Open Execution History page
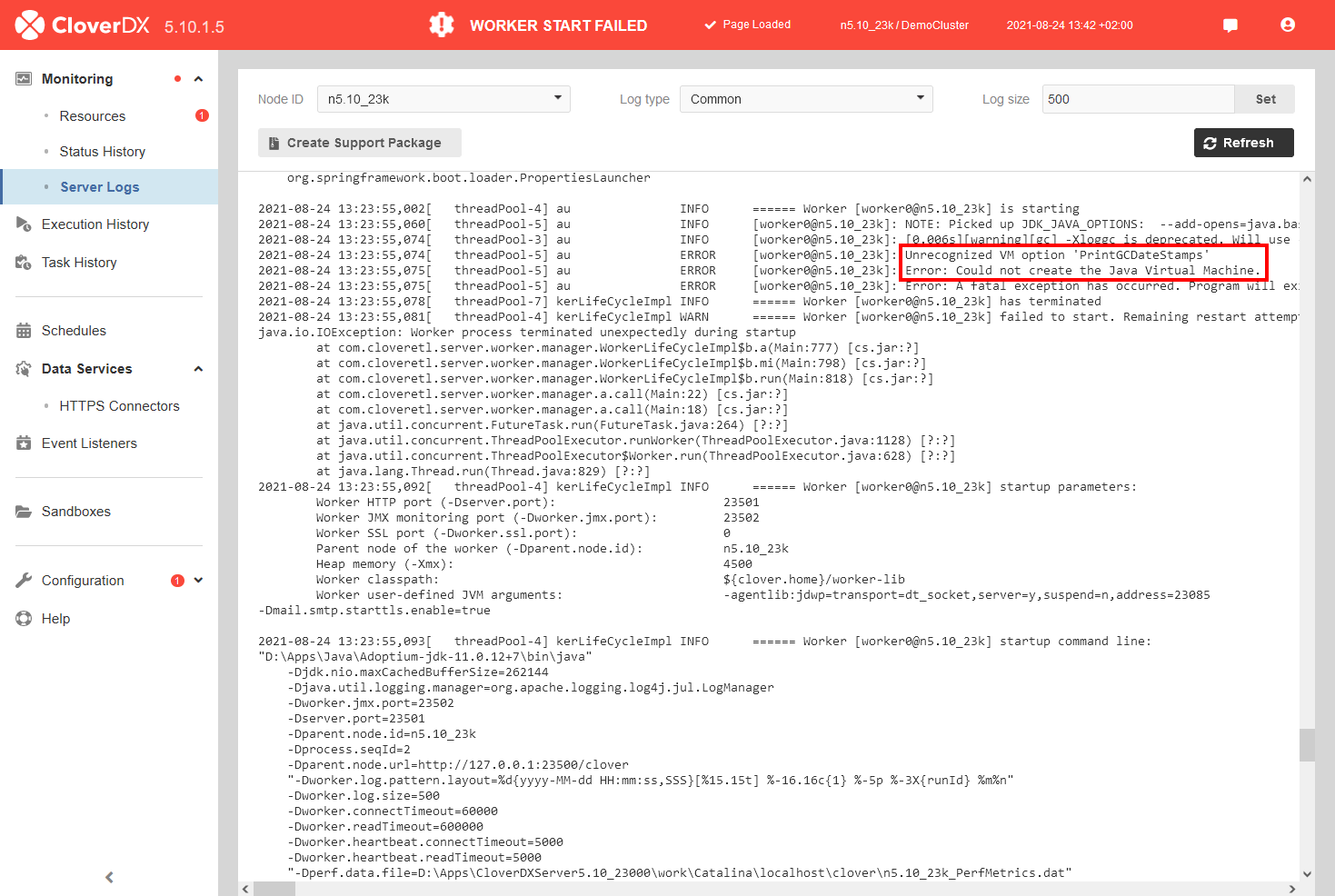1335x896 pixels. (x=95, y=224)
